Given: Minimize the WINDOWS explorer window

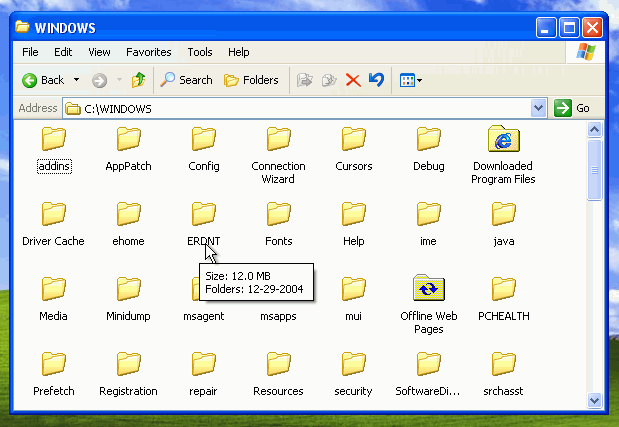Looking at the screenshot, I should (546, 28).
